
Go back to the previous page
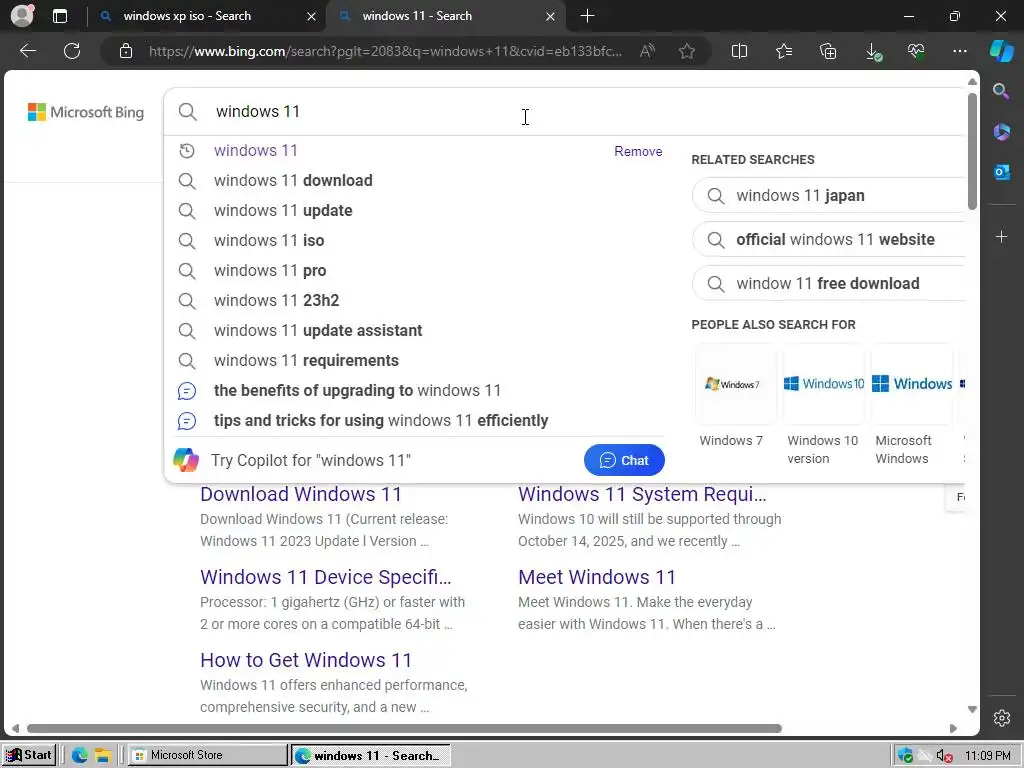(x=28, y=51)
